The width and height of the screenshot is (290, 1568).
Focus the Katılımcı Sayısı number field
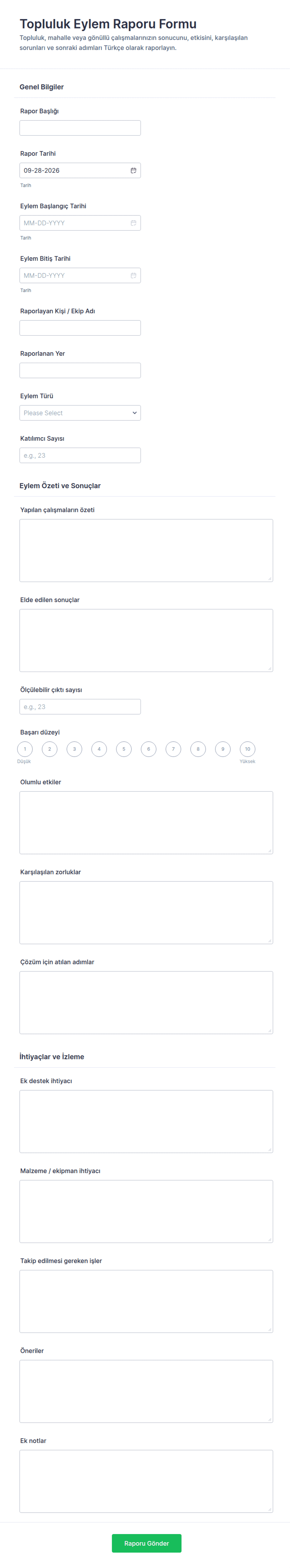point(80,455)
